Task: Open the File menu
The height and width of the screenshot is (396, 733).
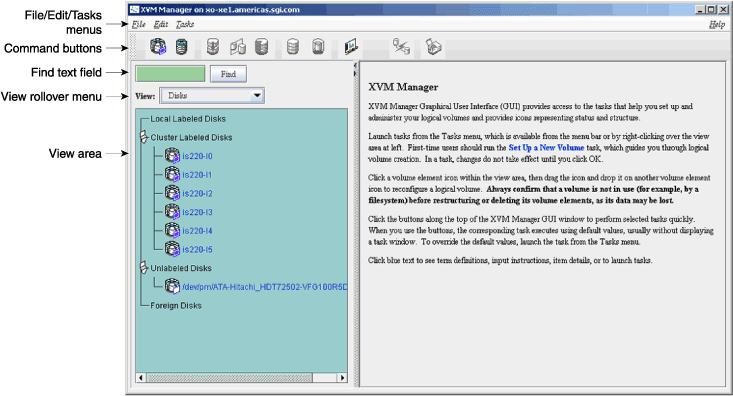Action: pyautogui.click(x=138, y=24)
